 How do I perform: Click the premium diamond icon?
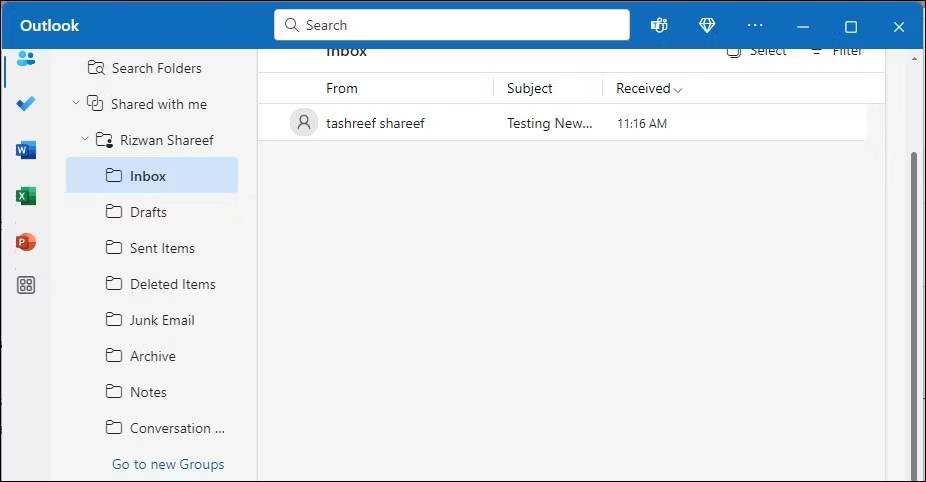coord(707,25)
